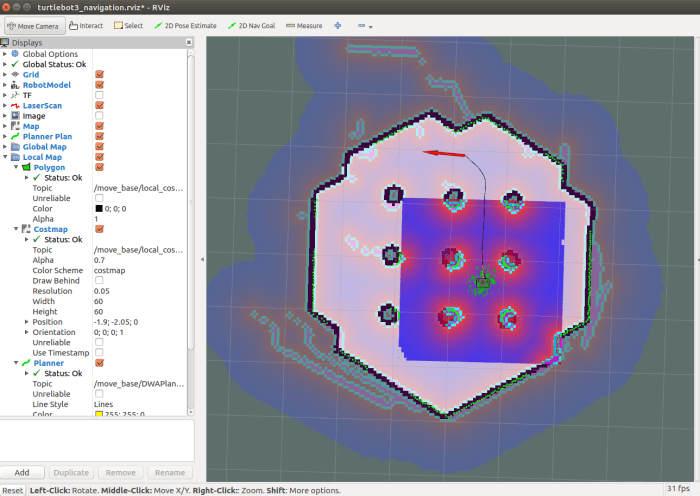Click the Planner Plan path icon
The height and width of the screenshot is (496, 700).
[x=15, y=136]
